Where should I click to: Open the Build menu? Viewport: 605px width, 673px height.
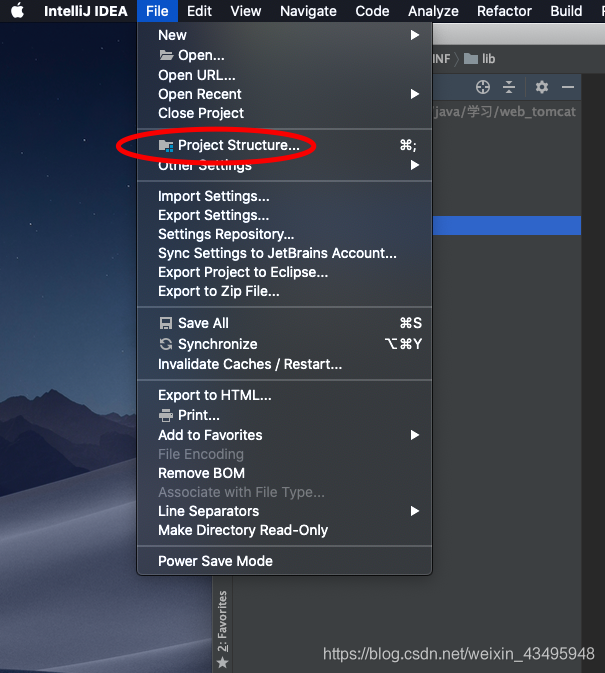[x=566, y=11]
